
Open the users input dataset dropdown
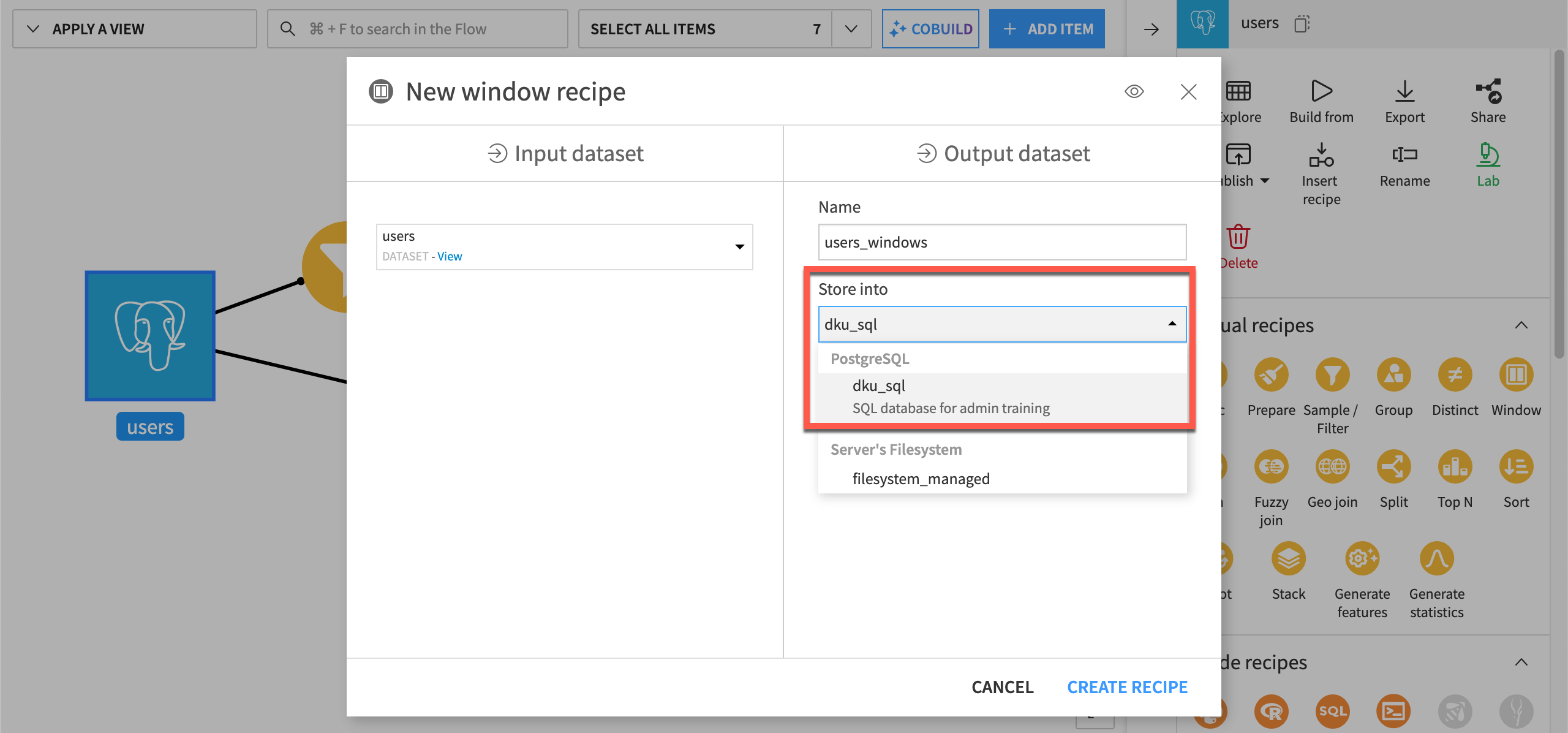[564, 246]
